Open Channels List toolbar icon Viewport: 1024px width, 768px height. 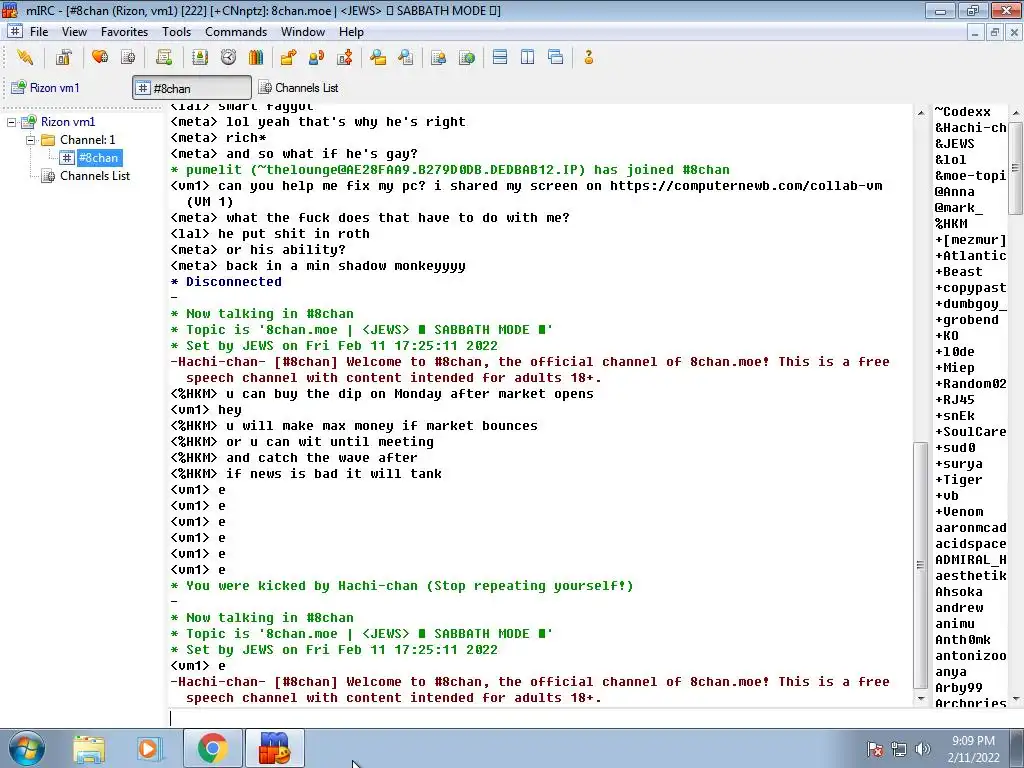tap(129, 57)
